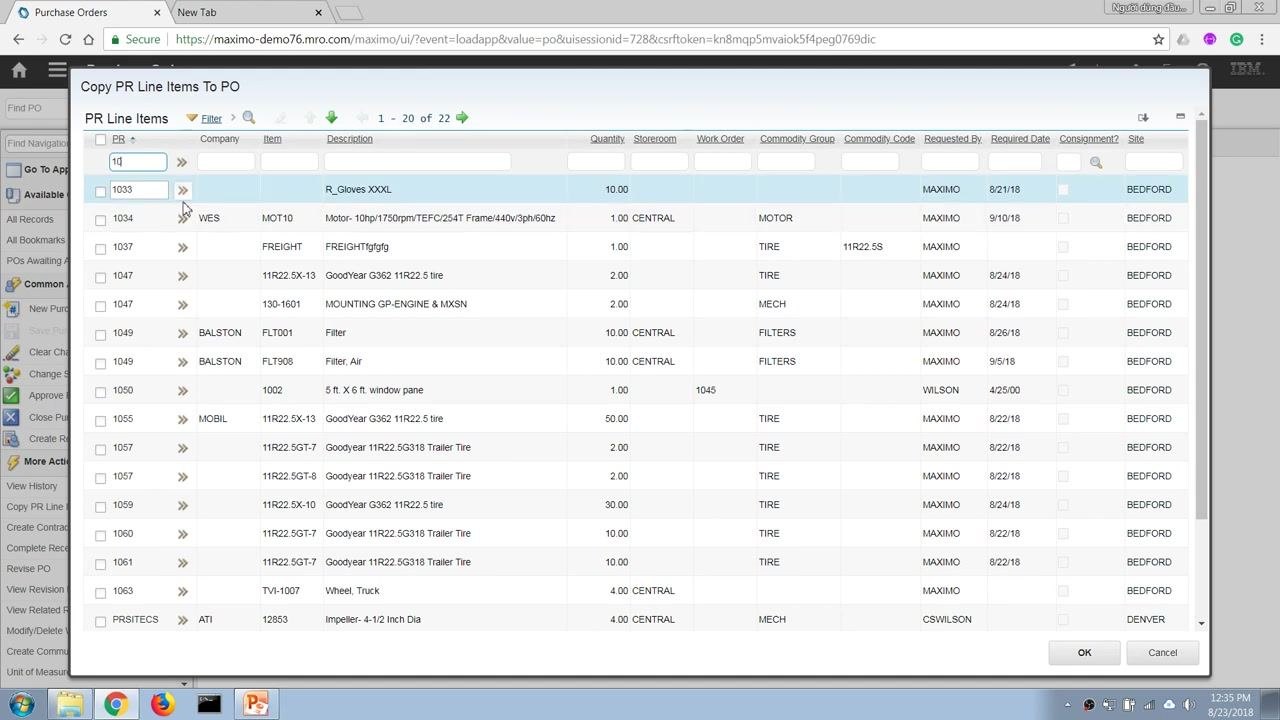Confirm dialog with OK button
Viewport: 1280px width, 720px height.
(x=1084, y=653)
